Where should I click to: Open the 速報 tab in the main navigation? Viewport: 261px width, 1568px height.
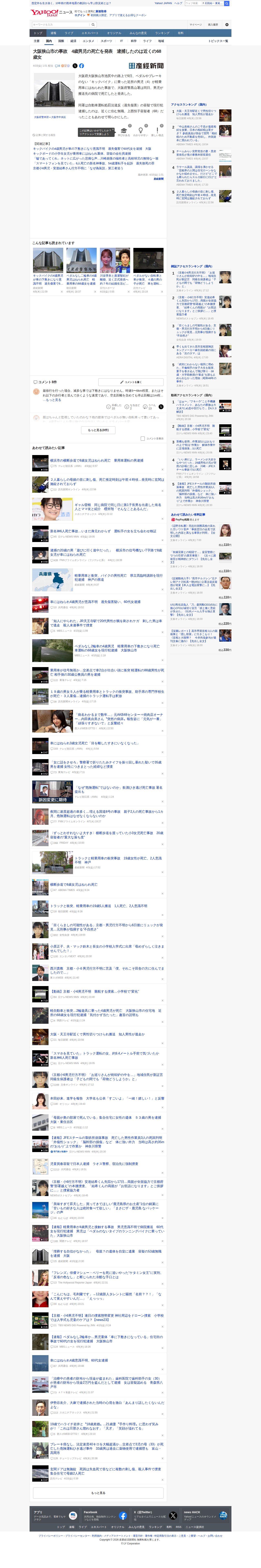pyautogui.click(x=53, y=33)
